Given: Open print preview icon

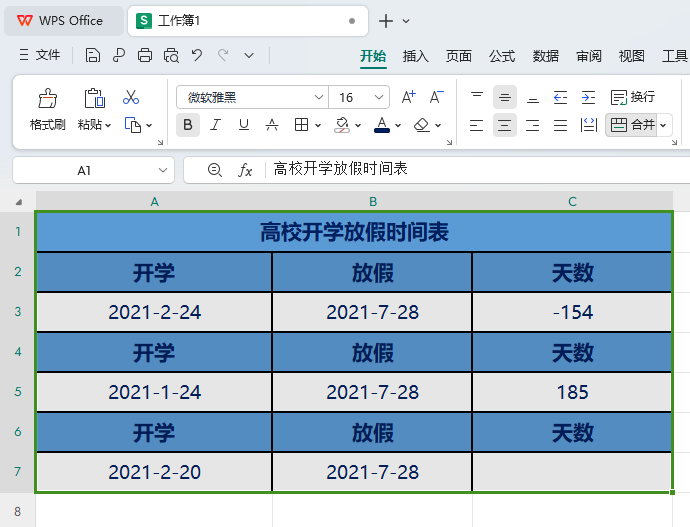Looking at the screenshot, I should click(x=171, y=55).
